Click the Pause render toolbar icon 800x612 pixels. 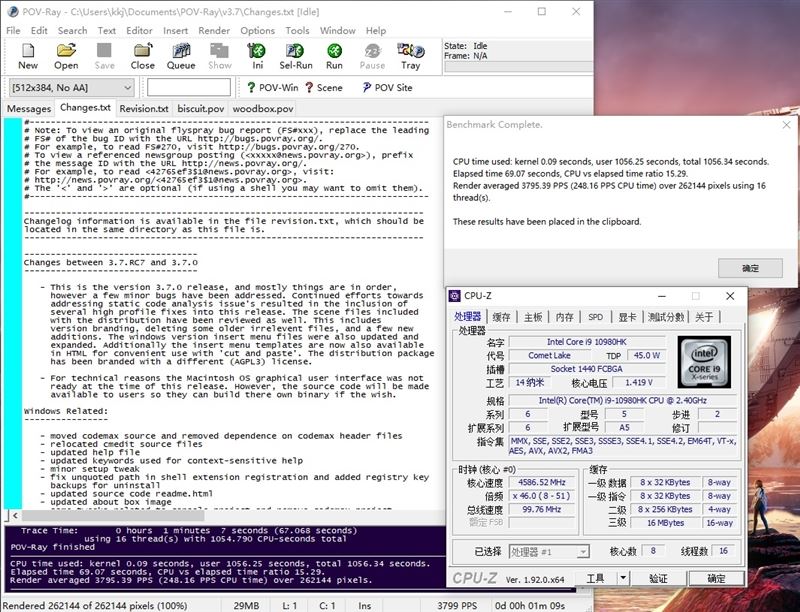pos(372,57)
